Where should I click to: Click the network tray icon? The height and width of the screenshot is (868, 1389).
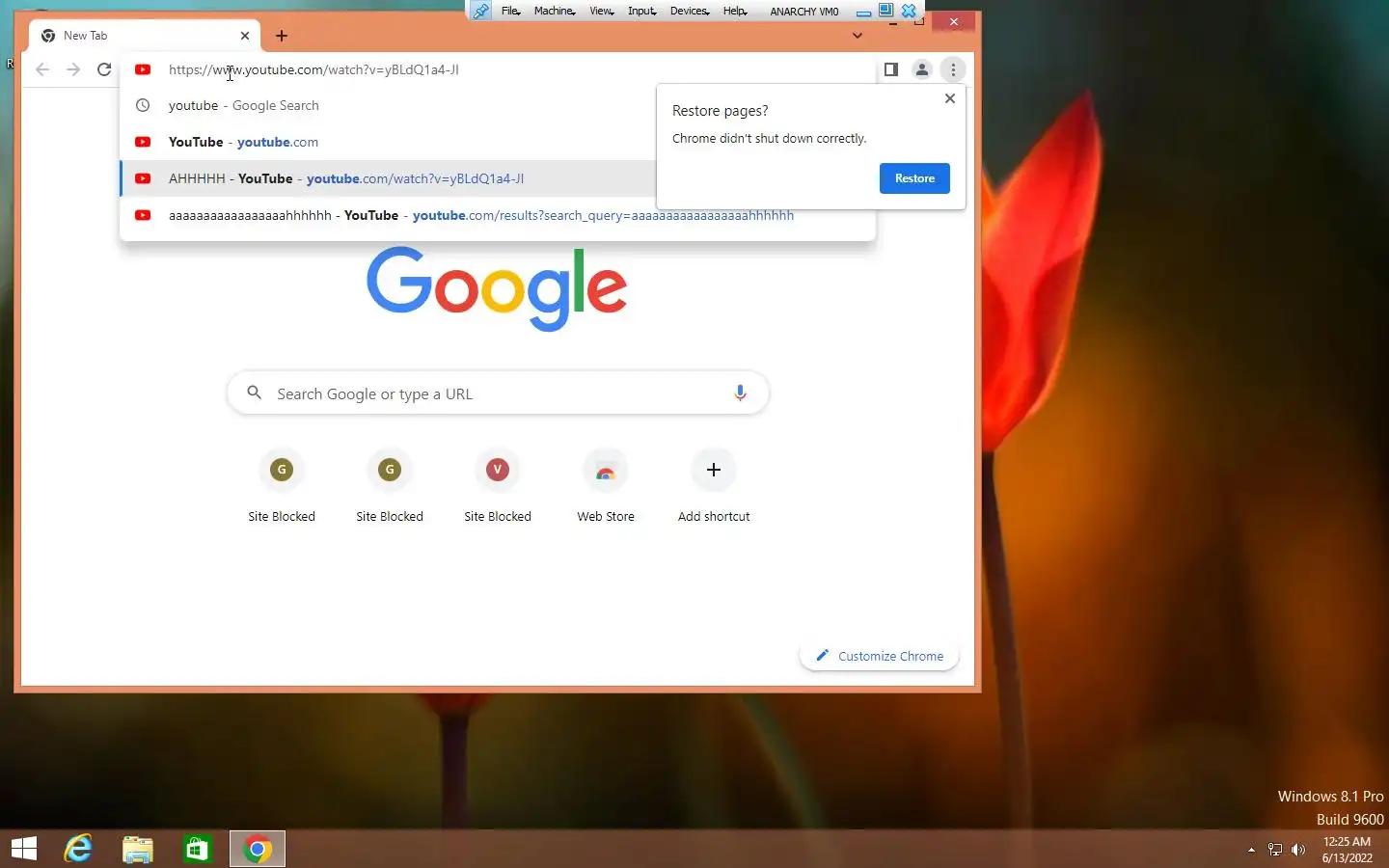(x=1275, y=850)
